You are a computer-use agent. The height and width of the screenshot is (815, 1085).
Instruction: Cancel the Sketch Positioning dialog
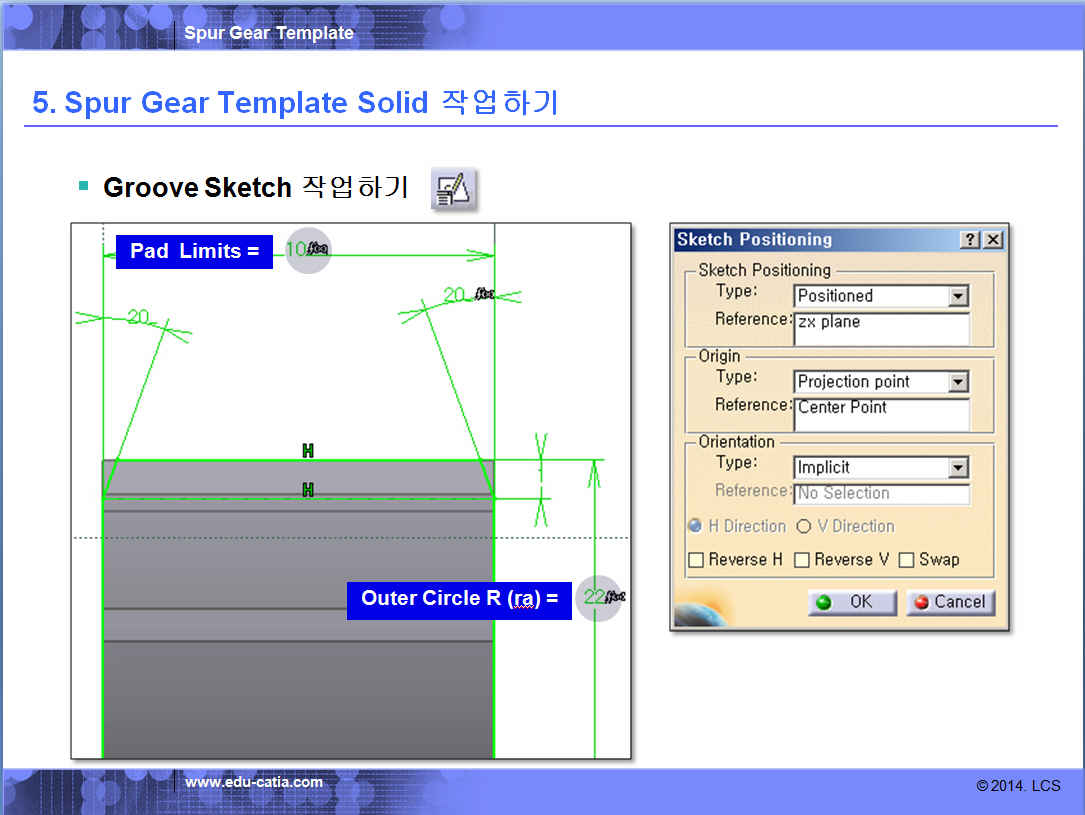pyautogui.click(x=950, y=602)
